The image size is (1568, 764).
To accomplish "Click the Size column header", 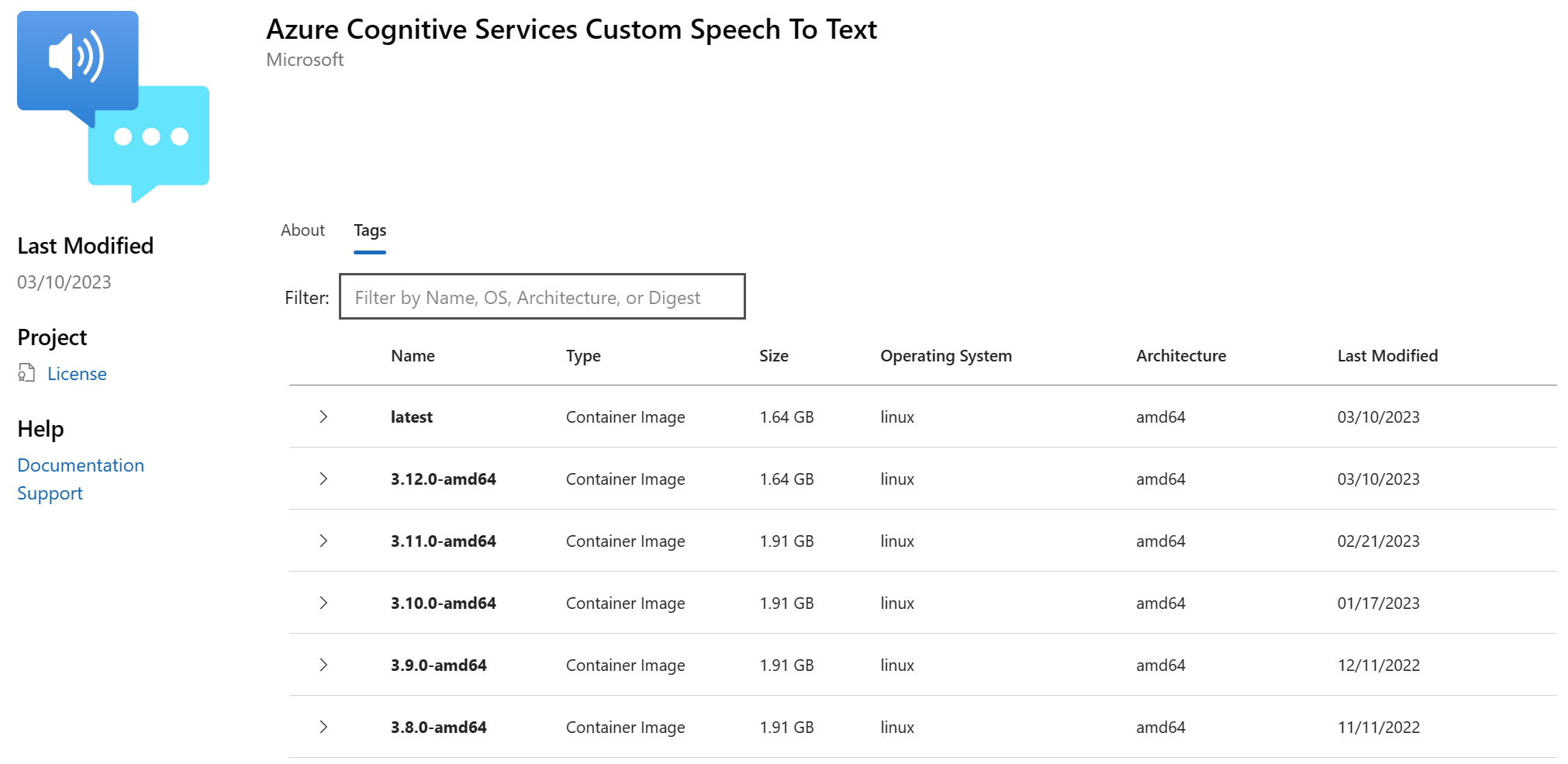I will click(773, 355).
